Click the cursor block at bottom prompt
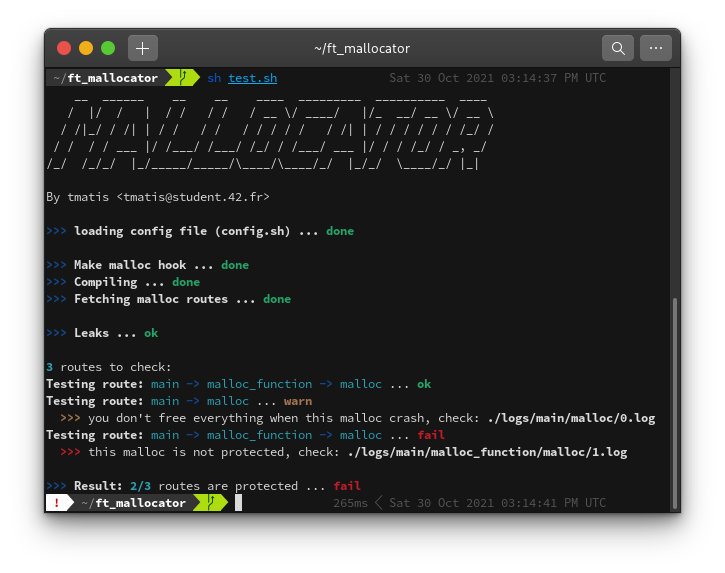Screen dimensions: 725x573 click(238, 503)
